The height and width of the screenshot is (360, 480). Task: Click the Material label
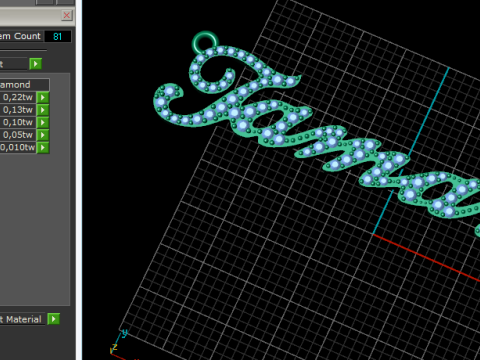22,319
